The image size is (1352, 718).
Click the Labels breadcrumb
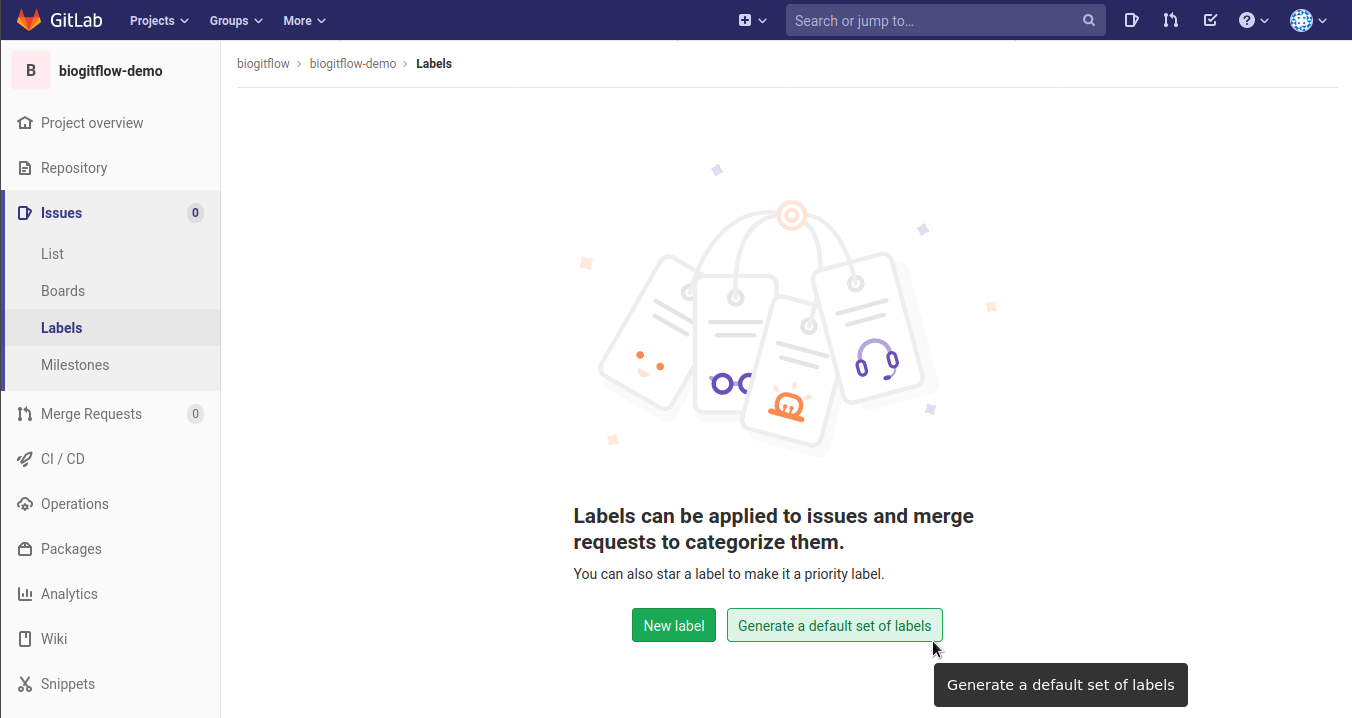click(x=434, y=63)
